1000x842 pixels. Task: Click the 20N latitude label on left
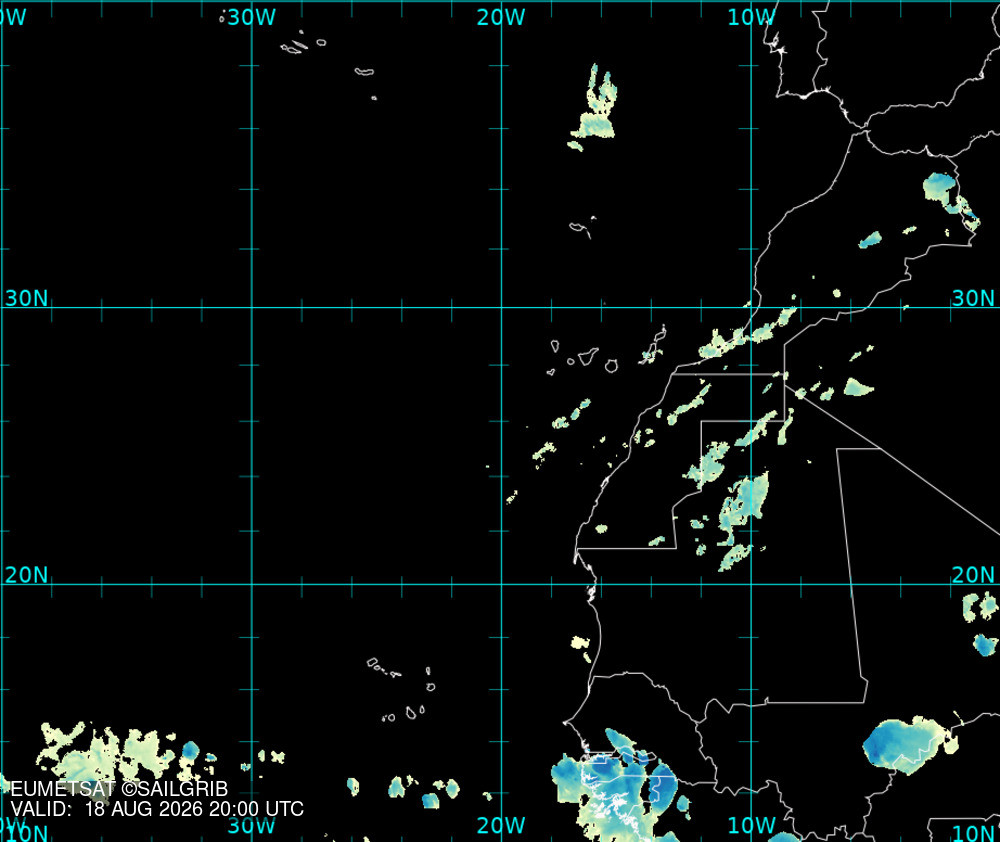(x=27, y=575)
